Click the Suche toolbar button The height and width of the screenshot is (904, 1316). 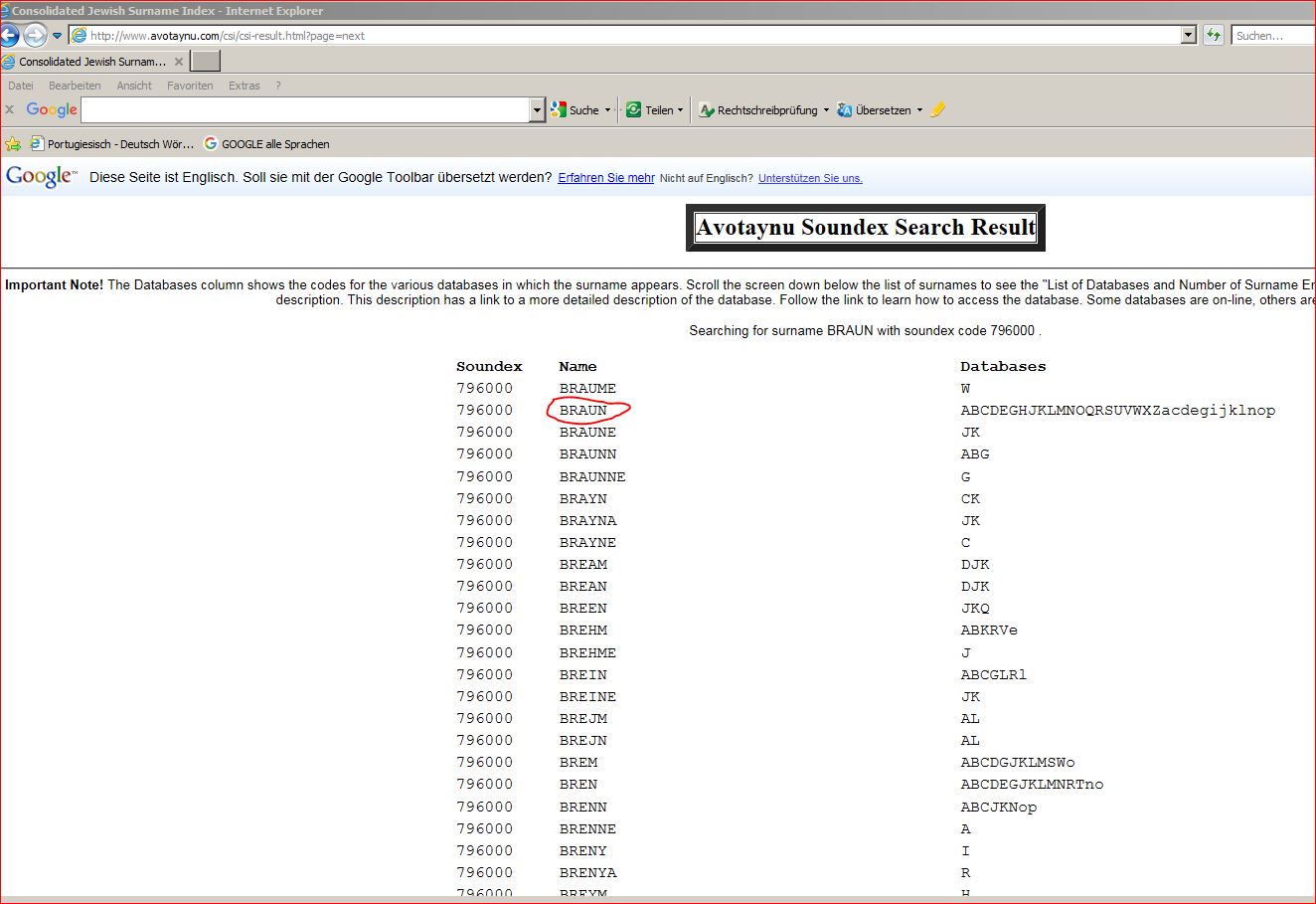tap(576, 109)
